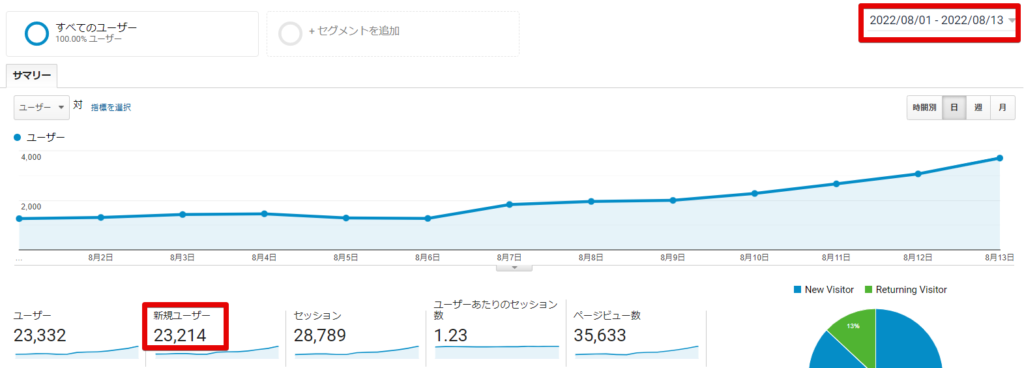Select the 月 granularity button
The height and width of the screenshot is (368, 1024).
(x=1002, y=108)
